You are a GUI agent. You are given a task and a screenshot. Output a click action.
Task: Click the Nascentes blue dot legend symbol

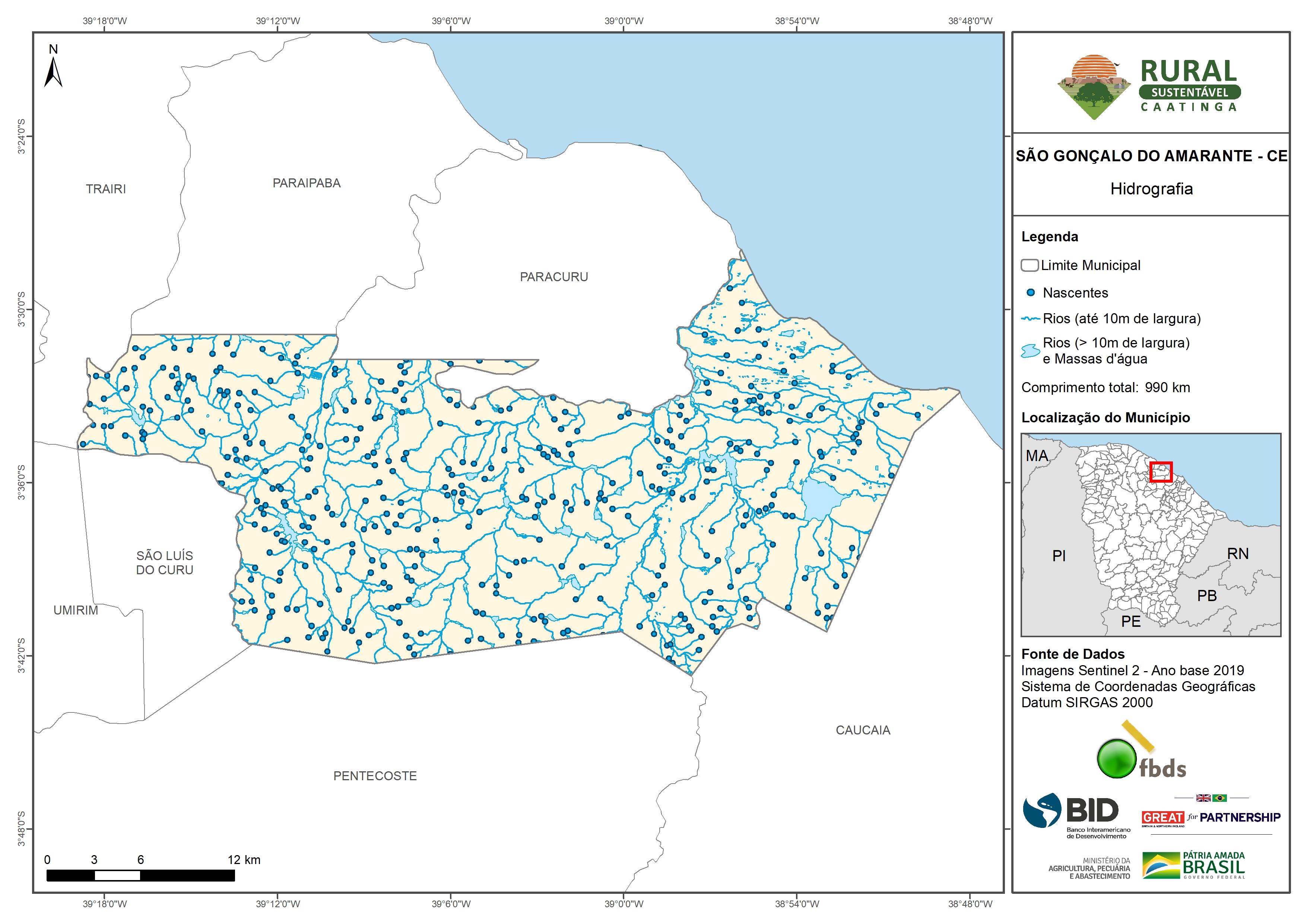[1030, 293]
